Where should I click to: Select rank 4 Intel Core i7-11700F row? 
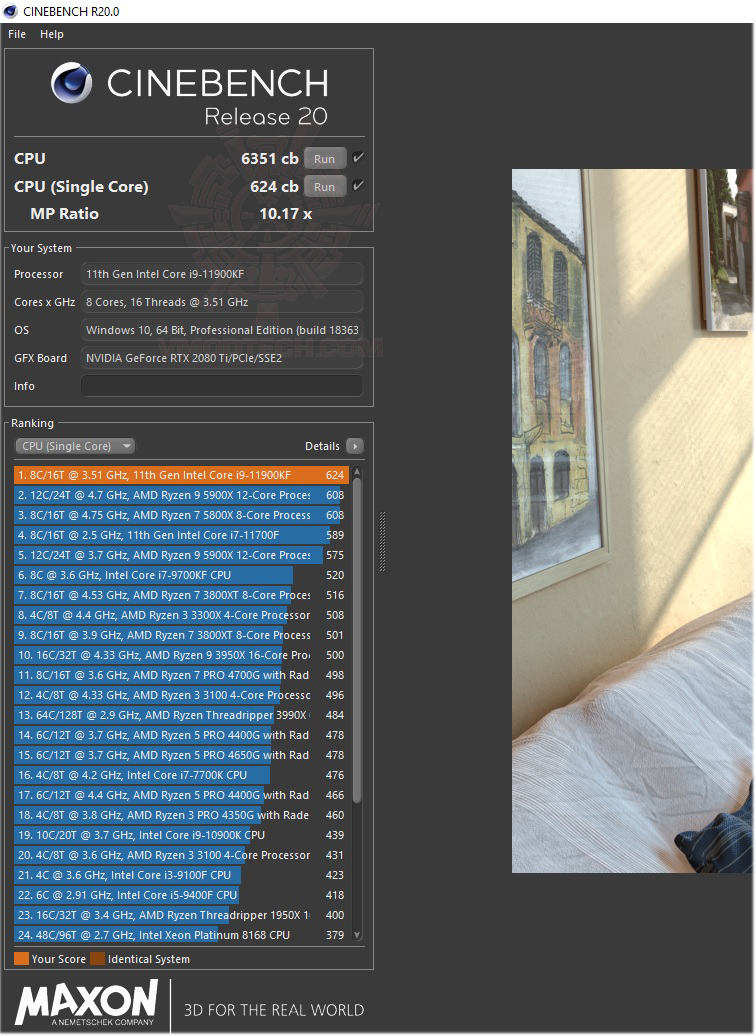(x=181, y=535)
